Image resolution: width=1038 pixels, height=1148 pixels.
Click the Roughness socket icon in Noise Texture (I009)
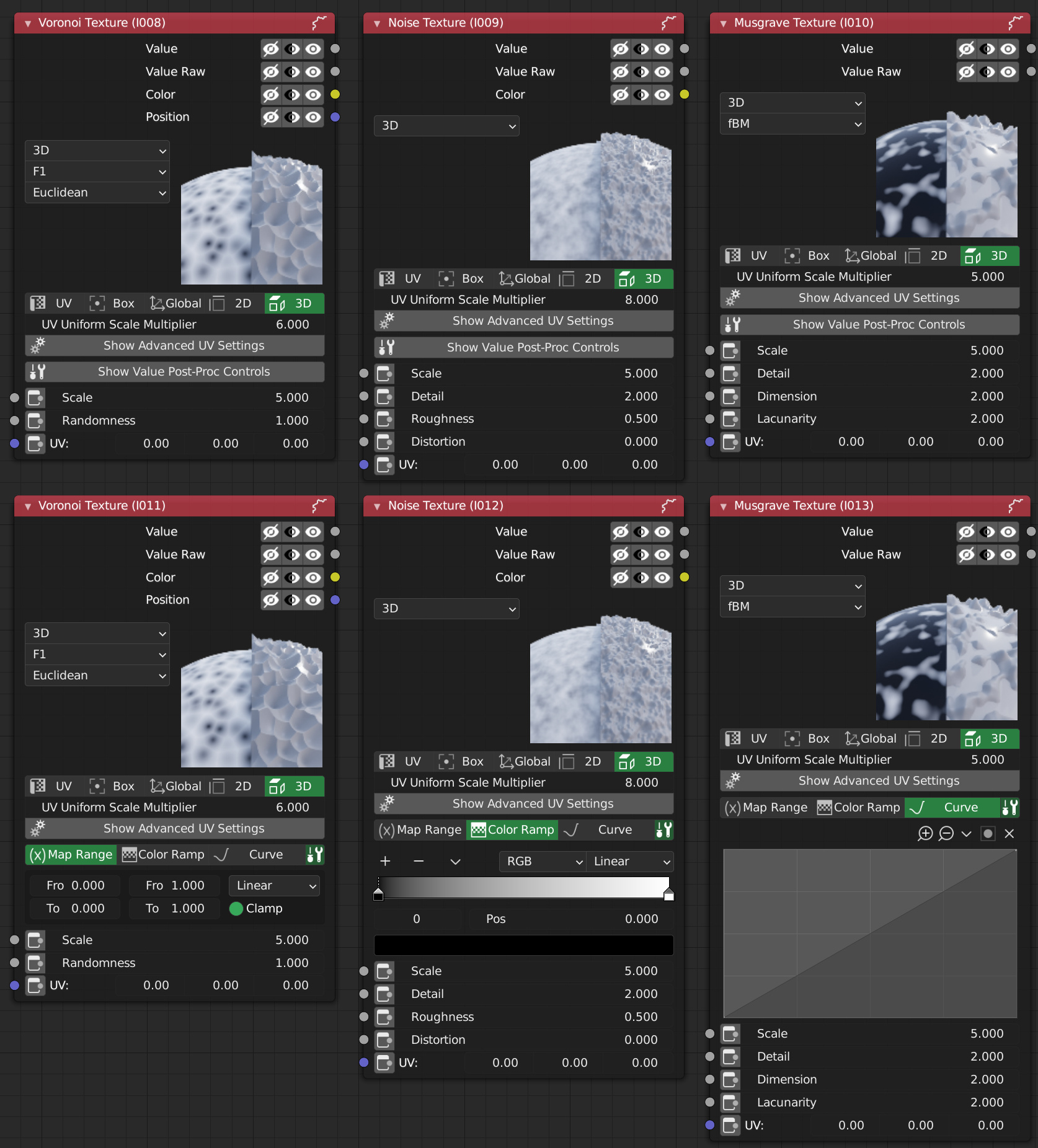pyautogui.click(x=385, y=419)
